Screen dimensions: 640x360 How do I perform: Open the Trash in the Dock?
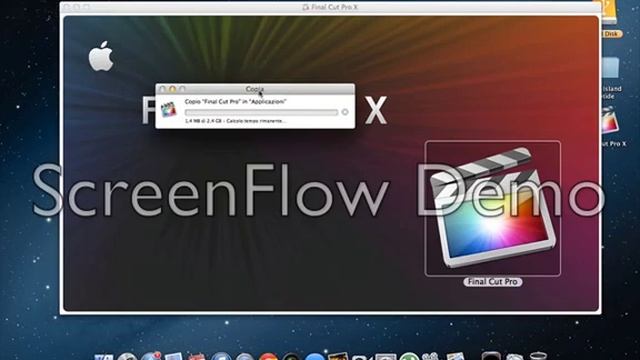pos(538,356)
